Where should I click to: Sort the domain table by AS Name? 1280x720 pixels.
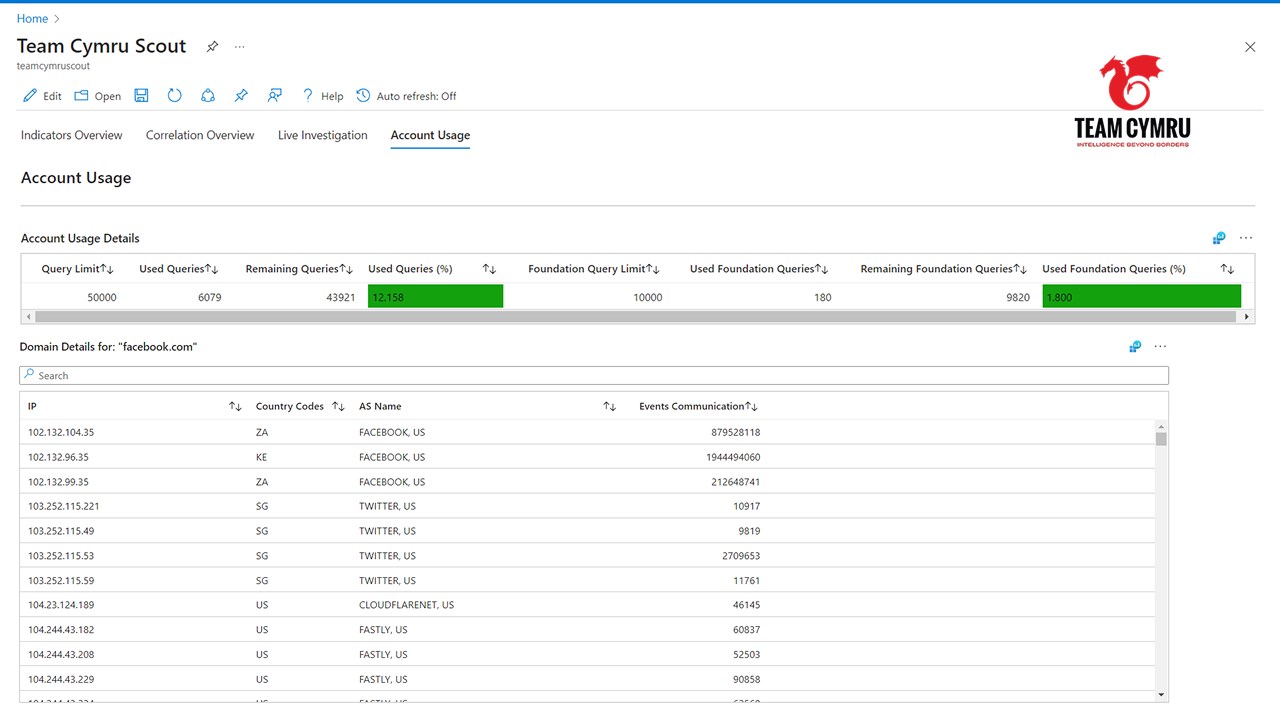coord(487,406)
